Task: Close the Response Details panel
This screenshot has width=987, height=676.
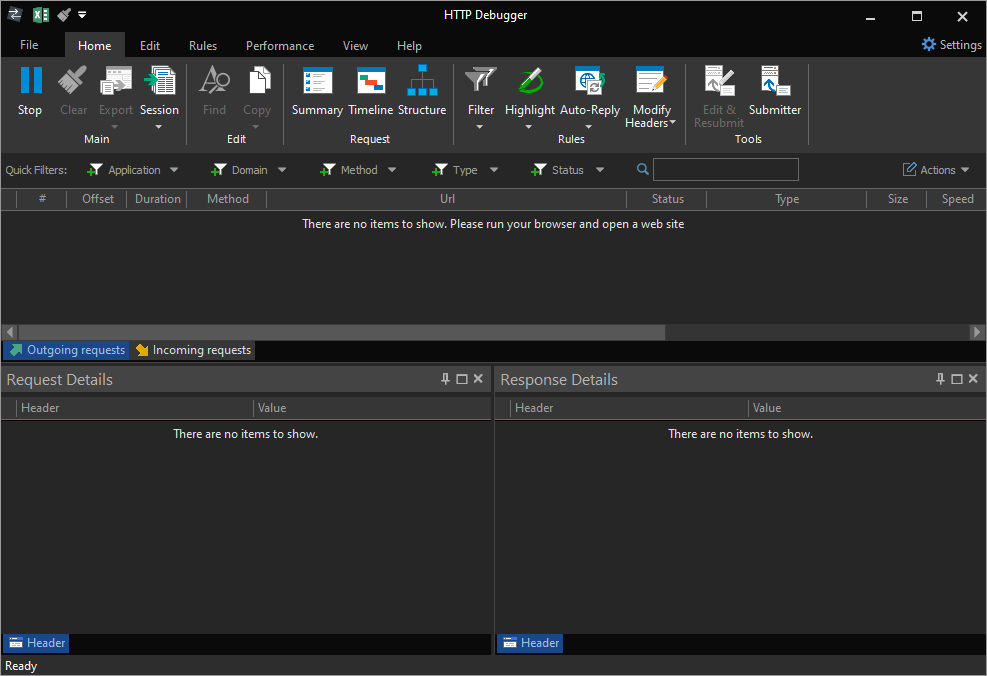Action: [973, 379]
